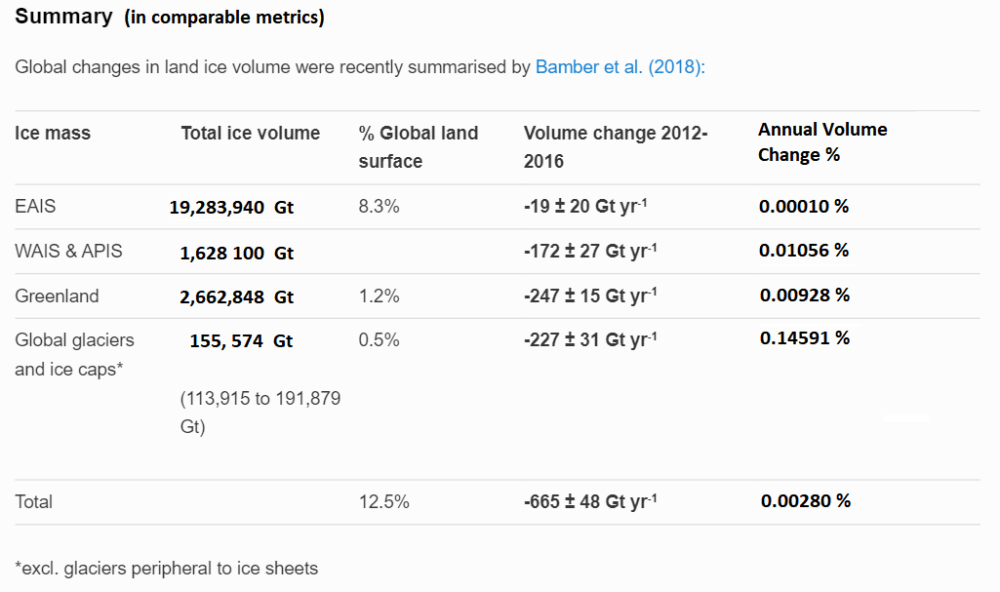Click the Summary heading text
The height and width of the screenshot is (592, 1000).
pyautogui.click(x=64, y=17)
